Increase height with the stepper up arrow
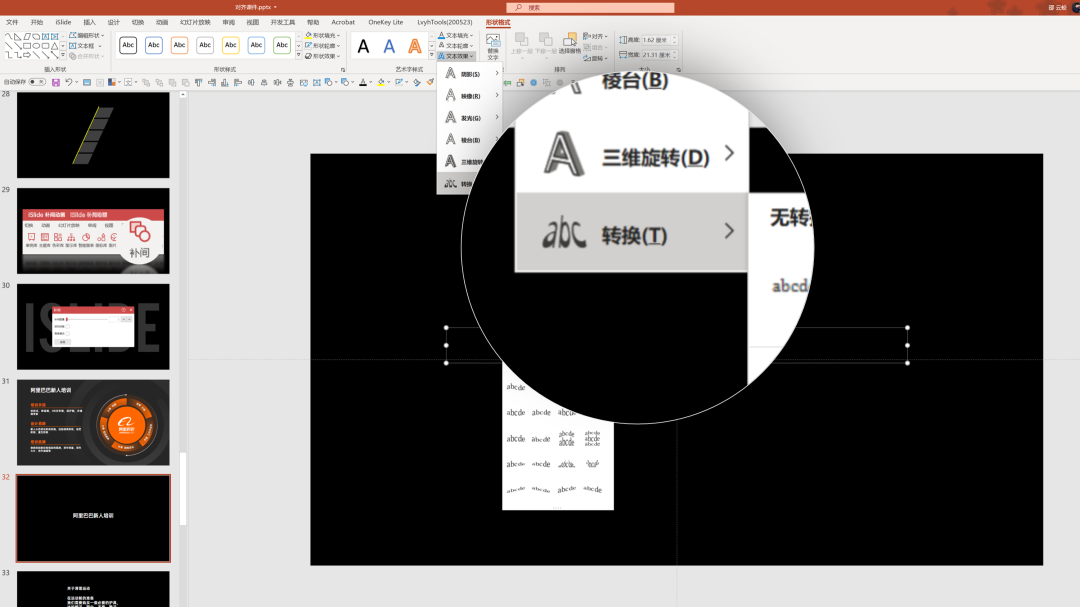Screen dimensions: 1080x607 pos(674,38)
